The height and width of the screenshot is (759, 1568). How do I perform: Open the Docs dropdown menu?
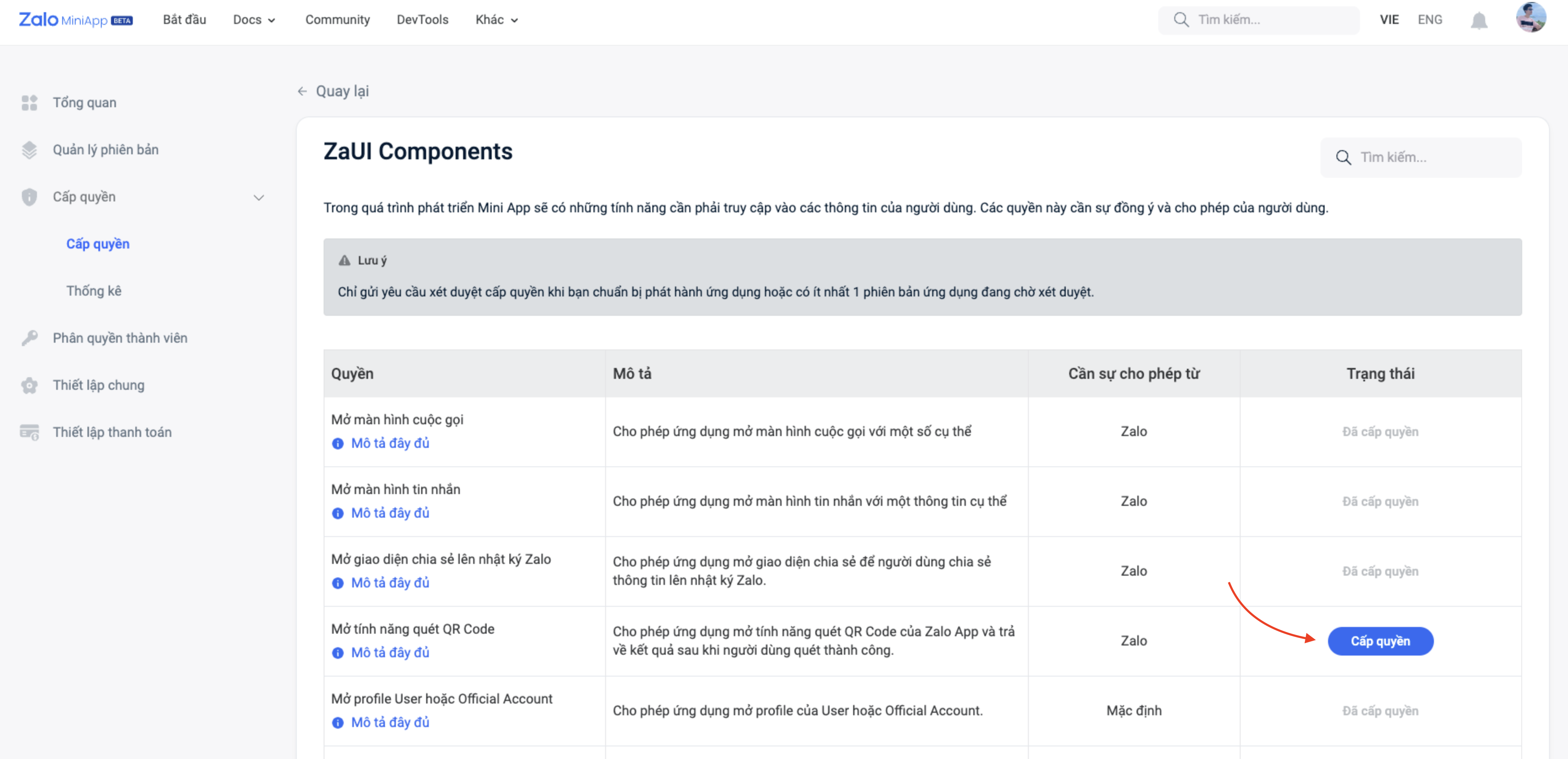click(254, 20)
